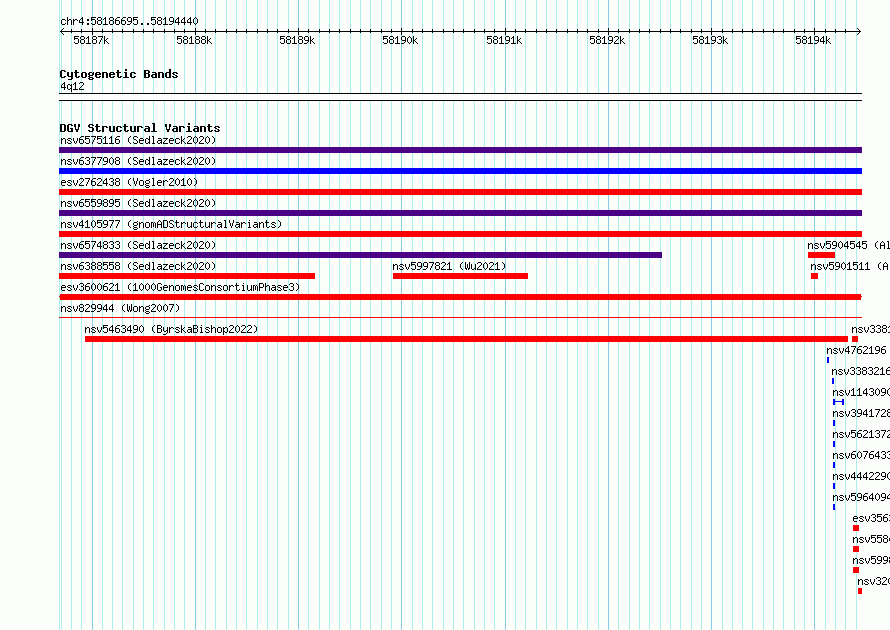Image resolution: width=890 pixels, height=630 pixels.
Task: Open variant label esv3600621 (1000GenomesConsortiumPhase3)
Action: (180, 287)
